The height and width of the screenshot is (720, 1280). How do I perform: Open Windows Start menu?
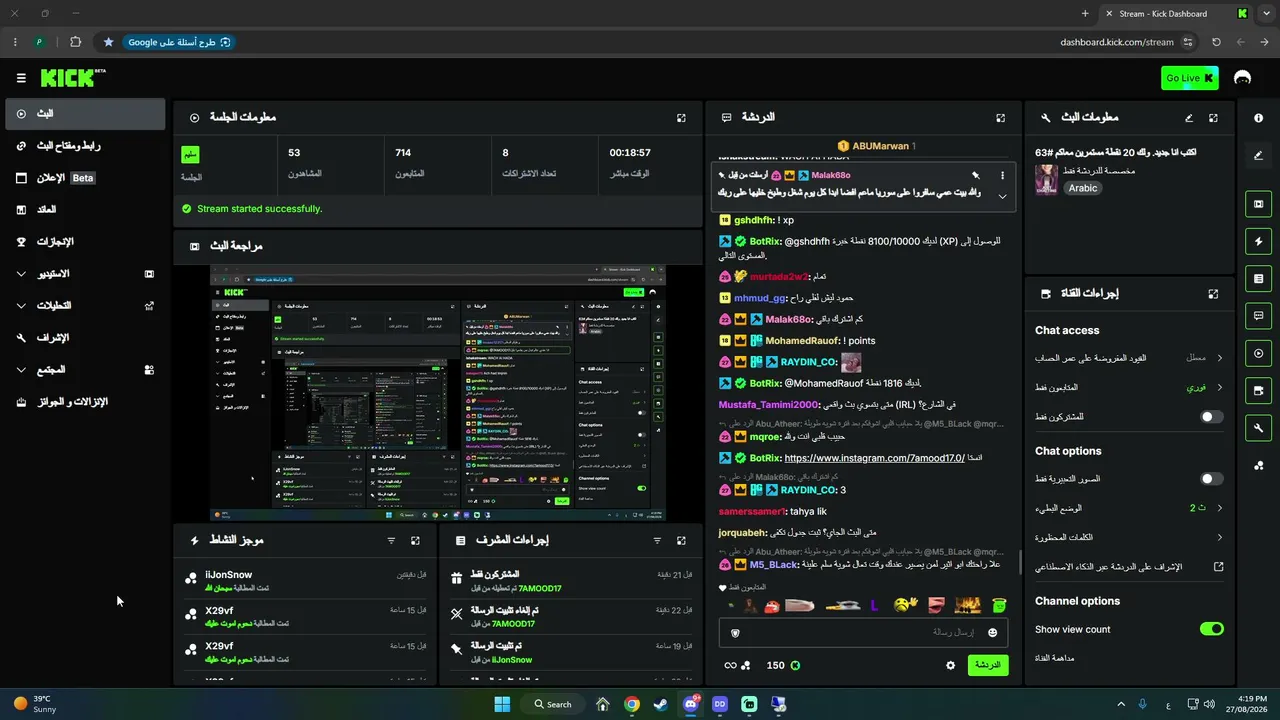[502, 704]
